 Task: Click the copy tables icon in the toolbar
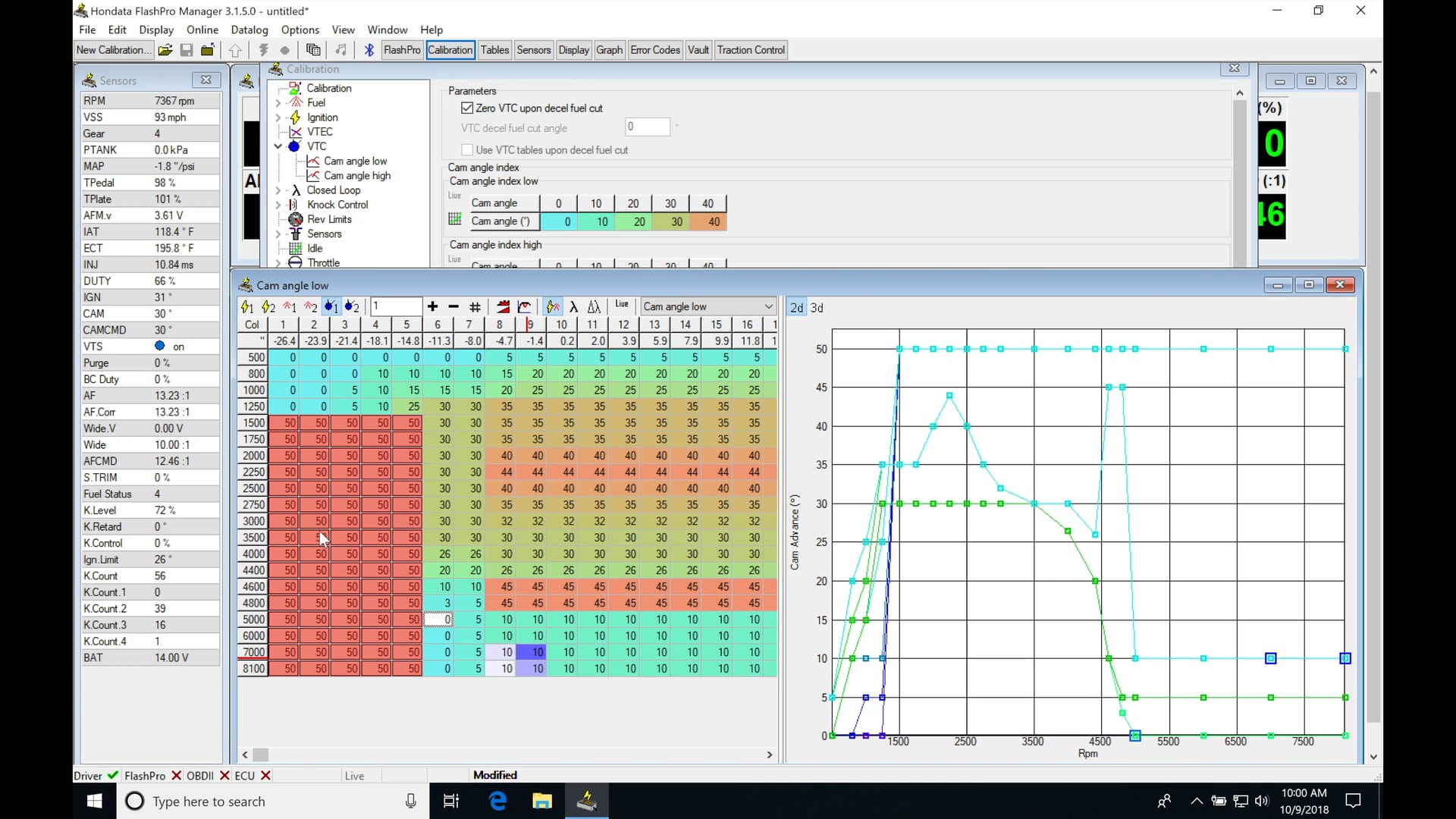pyautogui.click(x=313, y=49)
